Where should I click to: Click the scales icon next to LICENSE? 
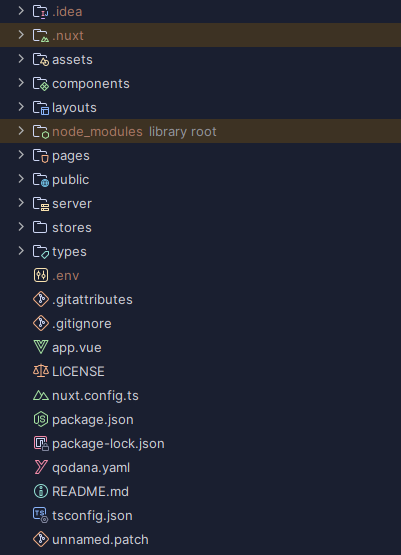[41, 371]
